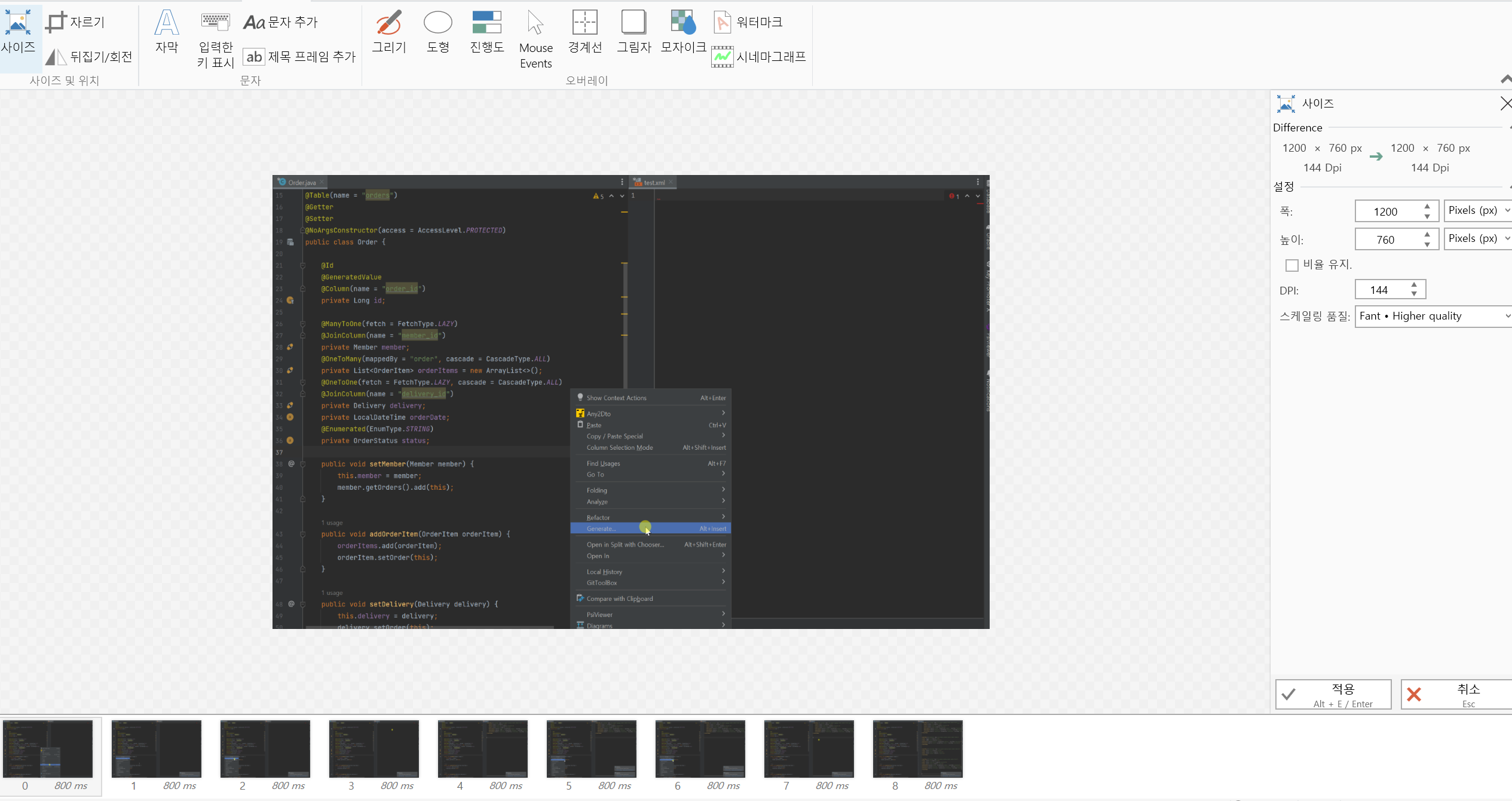Enable the 비율 유지 checkbox
This screenshot has height=801, width=1512.
click(1291, 265)
